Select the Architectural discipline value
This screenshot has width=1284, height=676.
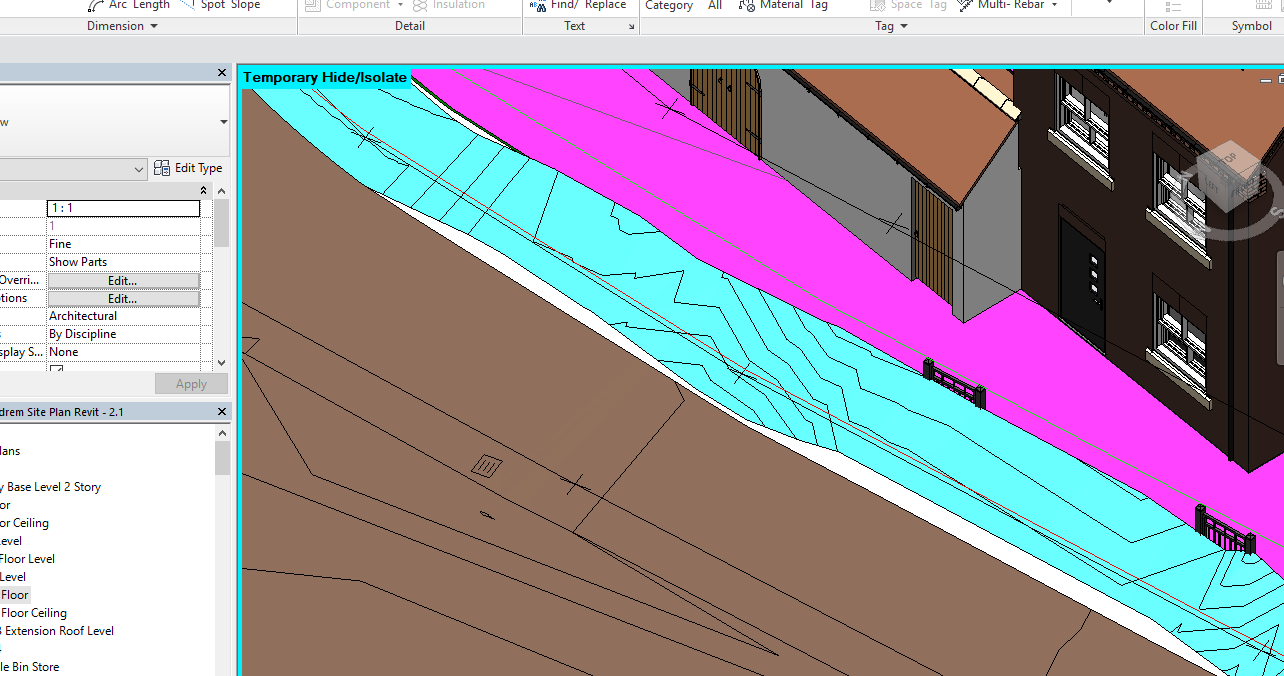(x=123, y=316)
